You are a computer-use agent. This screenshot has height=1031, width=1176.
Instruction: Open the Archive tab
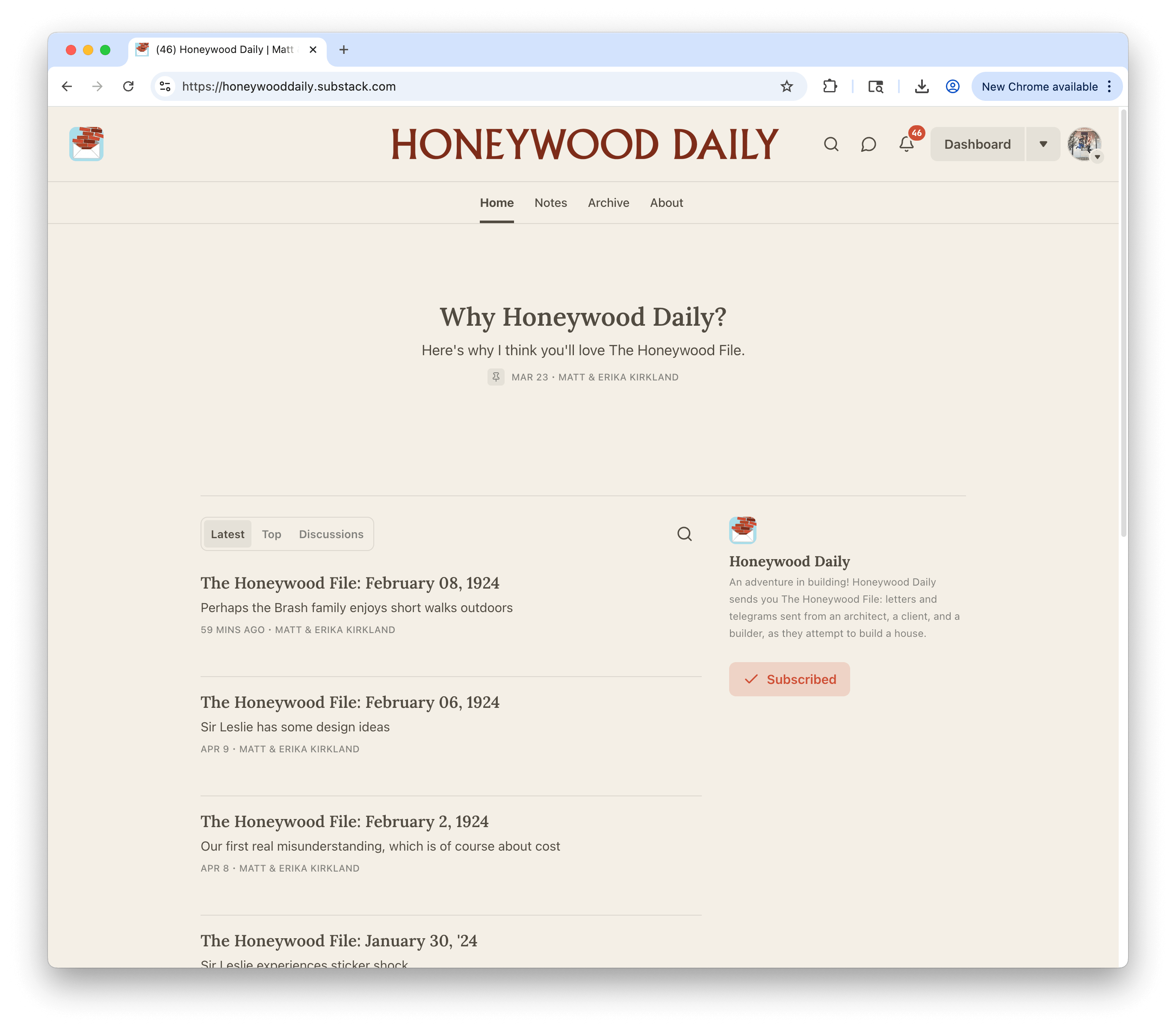608,203
